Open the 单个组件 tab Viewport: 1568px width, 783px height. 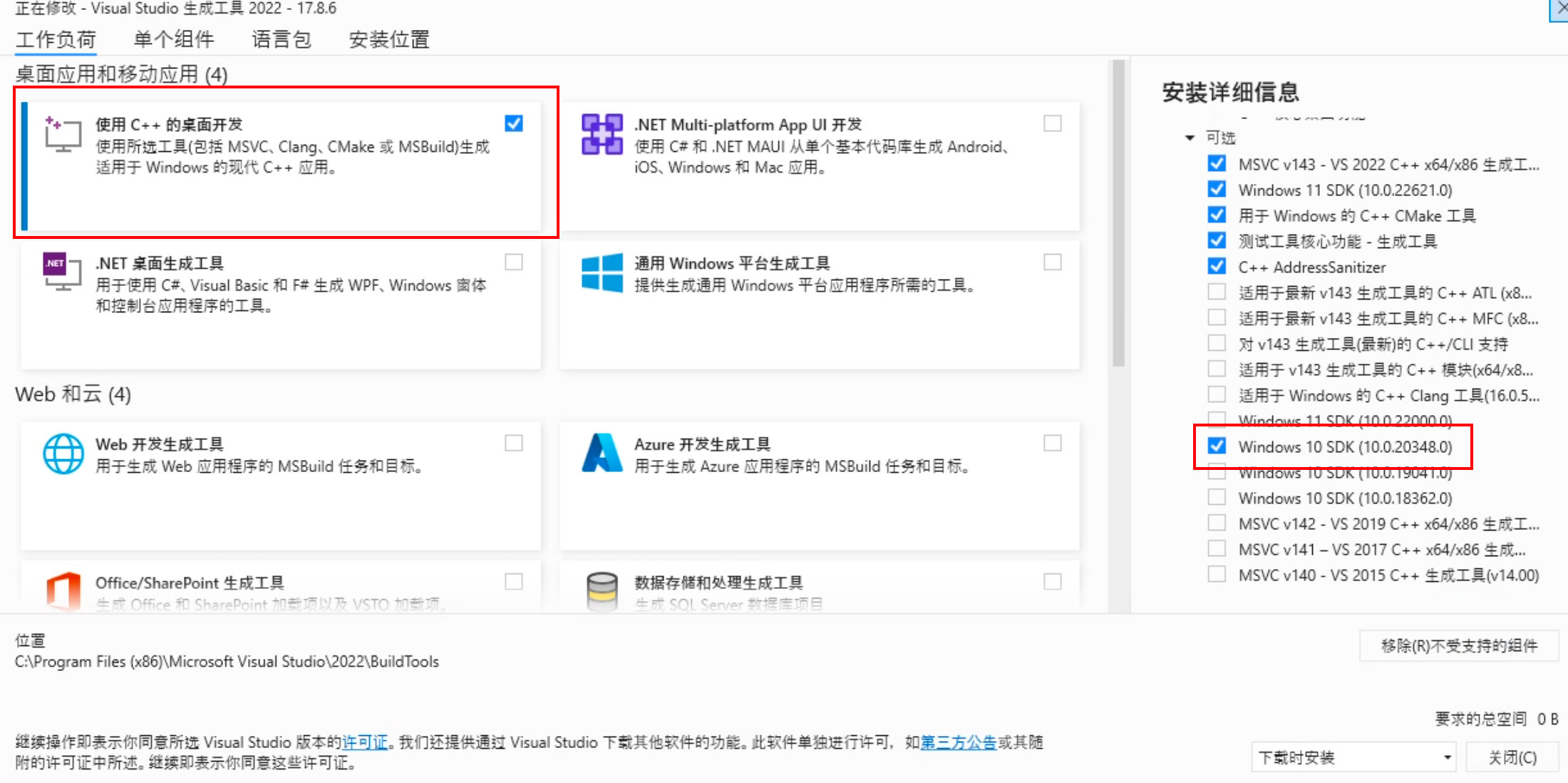(x=174, y=39)
